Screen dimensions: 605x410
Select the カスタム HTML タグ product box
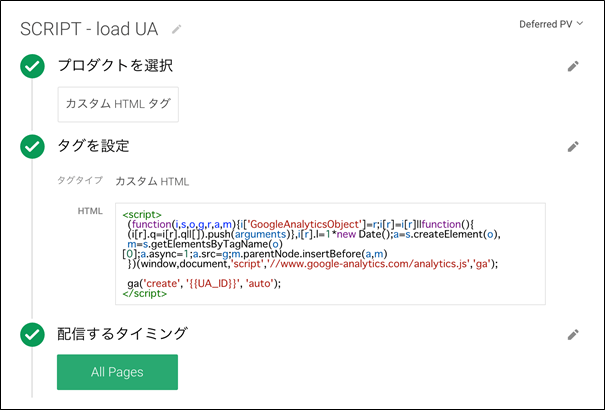pos(118,104)
